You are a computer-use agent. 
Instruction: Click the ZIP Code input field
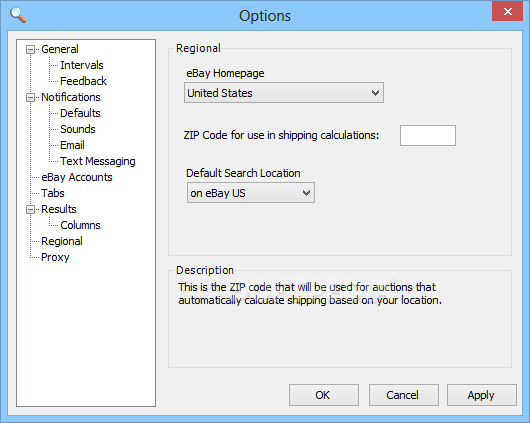(x=428, y=136)
